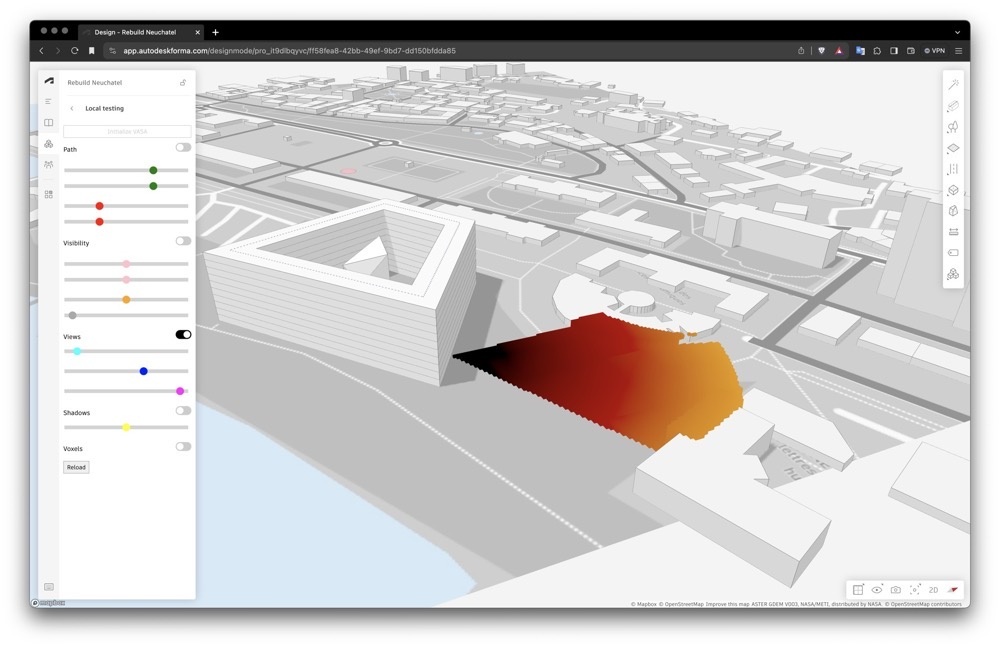Click the camera screenshot icon

tap(896, 590)
